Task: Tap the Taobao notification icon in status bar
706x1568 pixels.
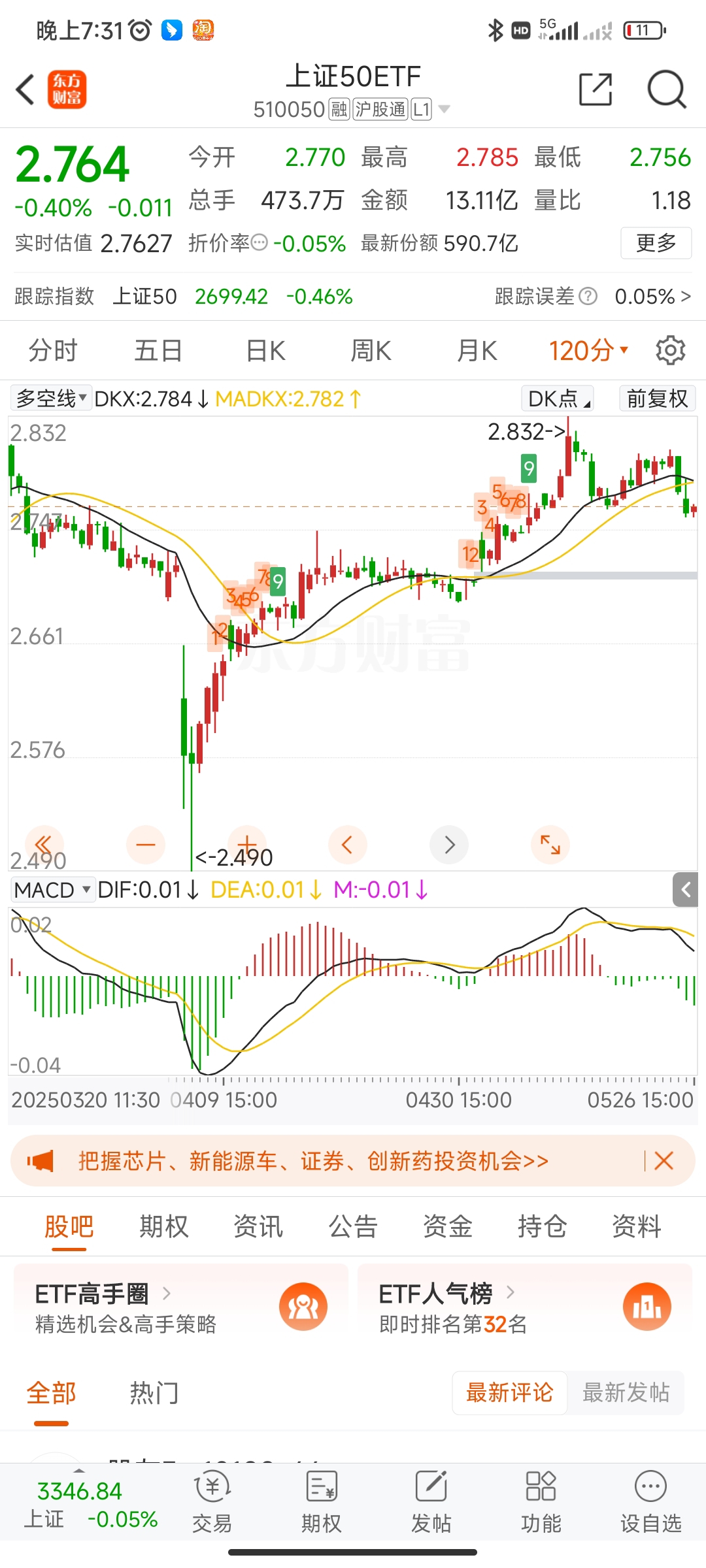Action: [203, 30]
